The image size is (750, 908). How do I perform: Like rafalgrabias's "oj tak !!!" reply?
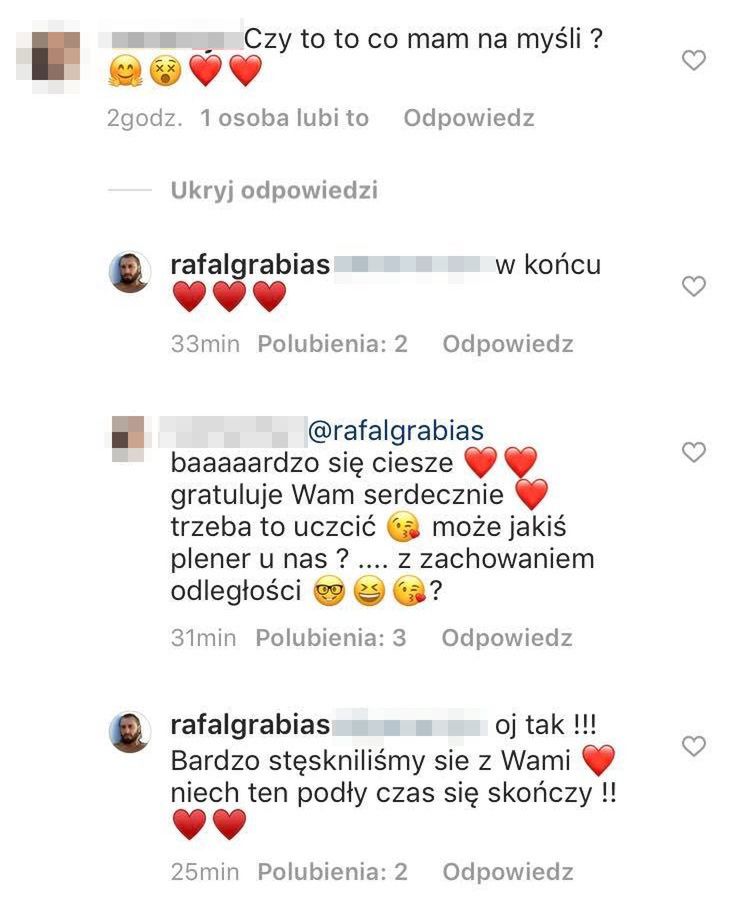tap(693, 746)
